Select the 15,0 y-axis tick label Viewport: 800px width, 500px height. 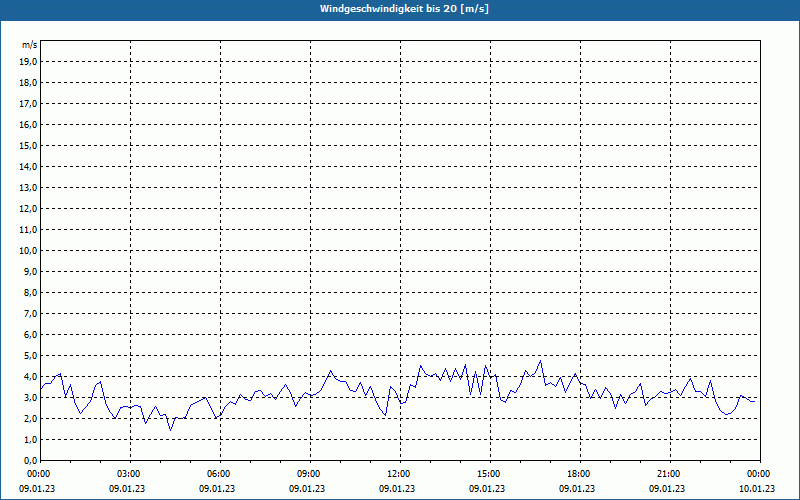(28, 145)
